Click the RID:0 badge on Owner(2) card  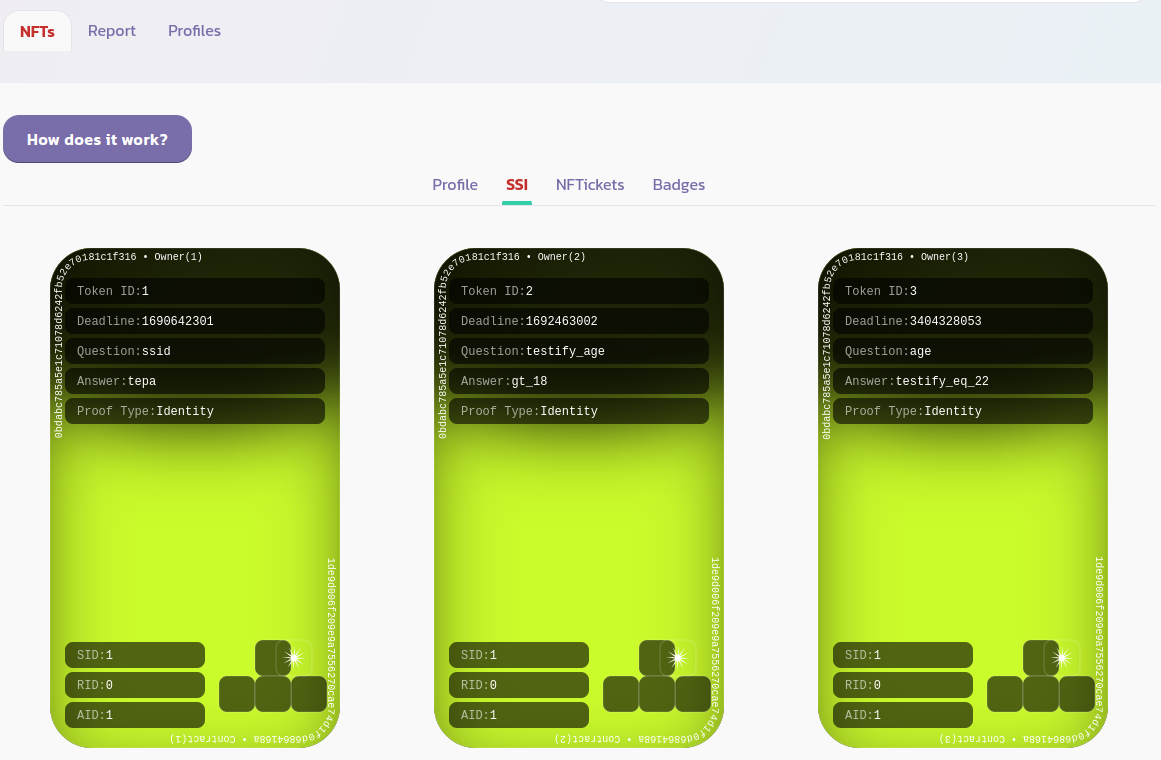click(519, 685)
